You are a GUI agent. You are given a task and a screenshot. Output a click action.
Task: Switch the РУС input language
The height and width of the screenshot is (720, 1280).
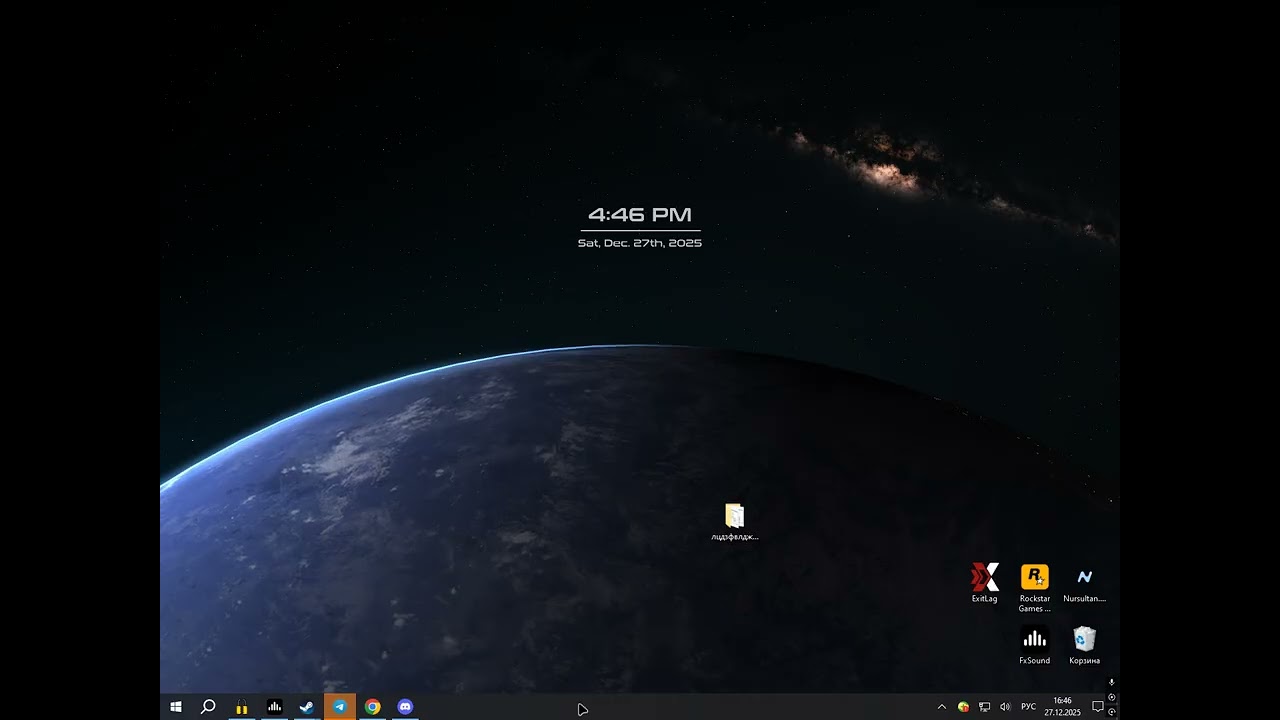click(x=1029, y=707)
